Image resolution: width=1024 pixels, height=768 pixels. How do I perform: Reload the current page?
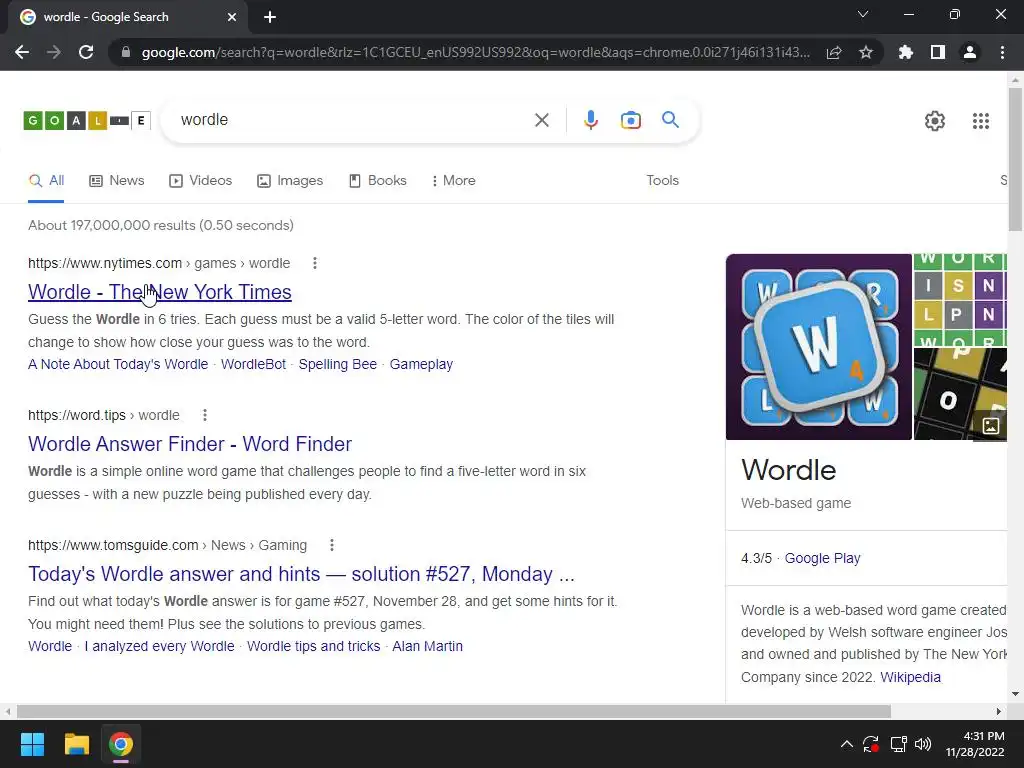(86, 52)
